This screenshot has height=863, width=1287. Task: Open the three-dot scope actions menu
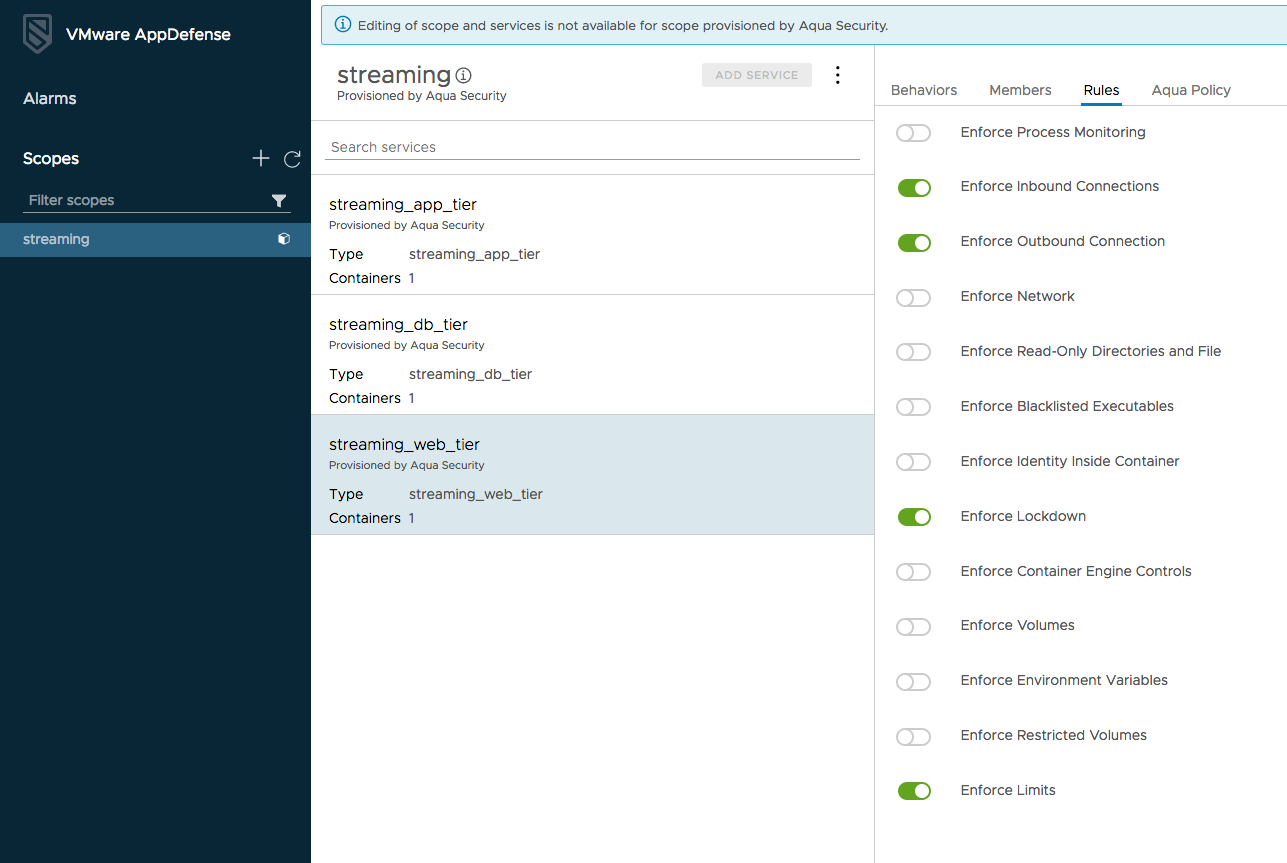pos(838,75)
